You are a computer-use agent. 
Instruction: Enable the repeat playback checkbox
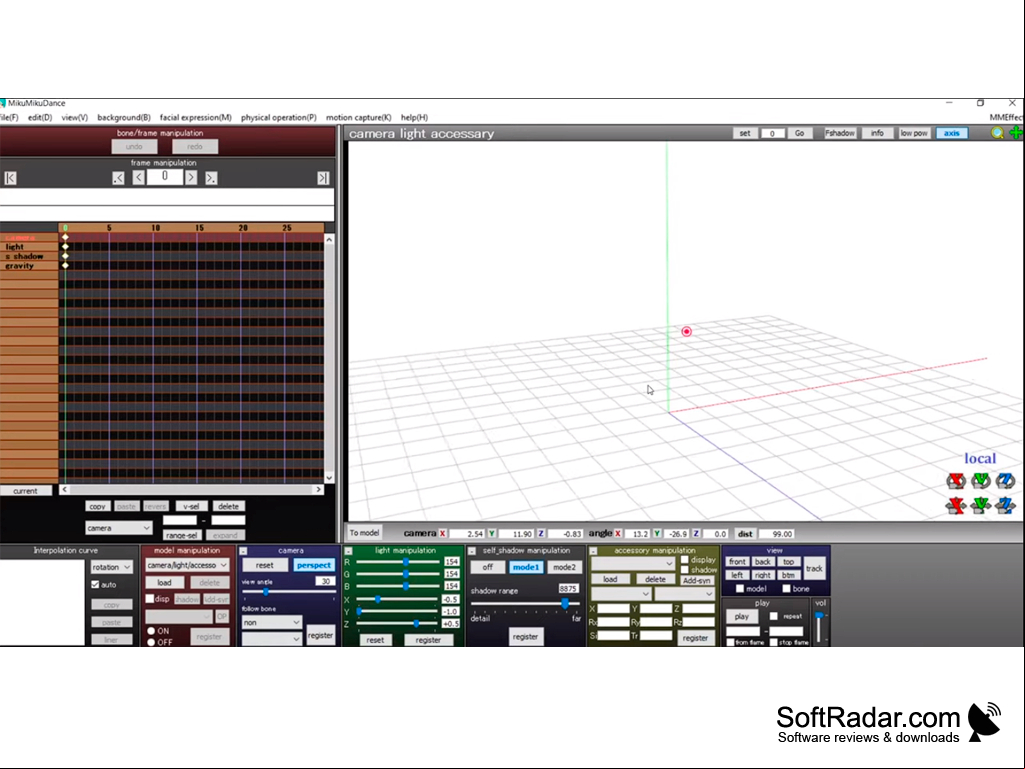click(x=773, y=617)
